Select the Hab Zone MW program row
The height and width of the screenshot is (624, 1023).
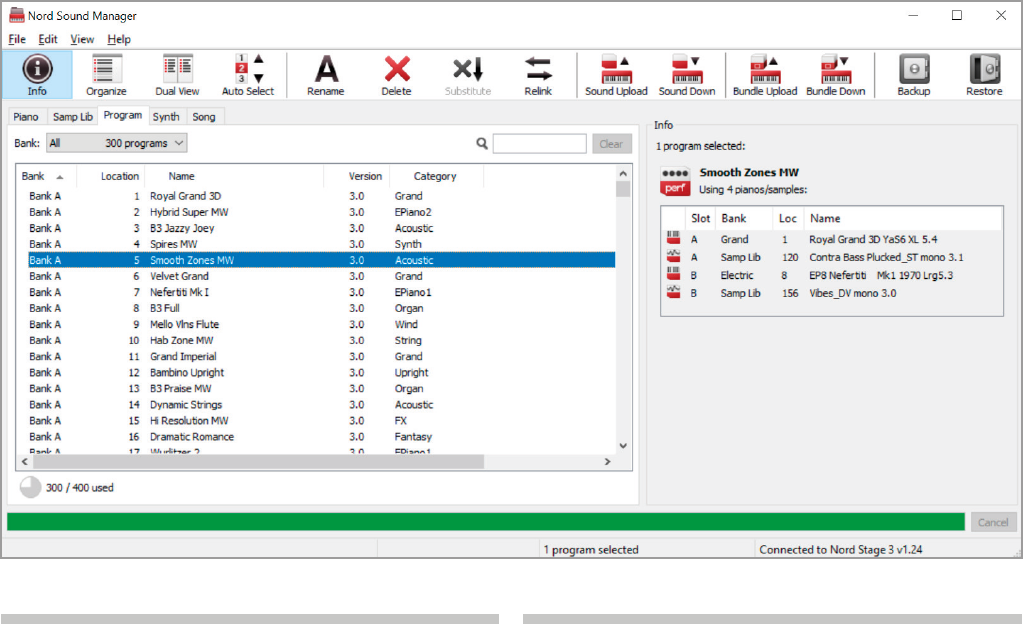321,341
